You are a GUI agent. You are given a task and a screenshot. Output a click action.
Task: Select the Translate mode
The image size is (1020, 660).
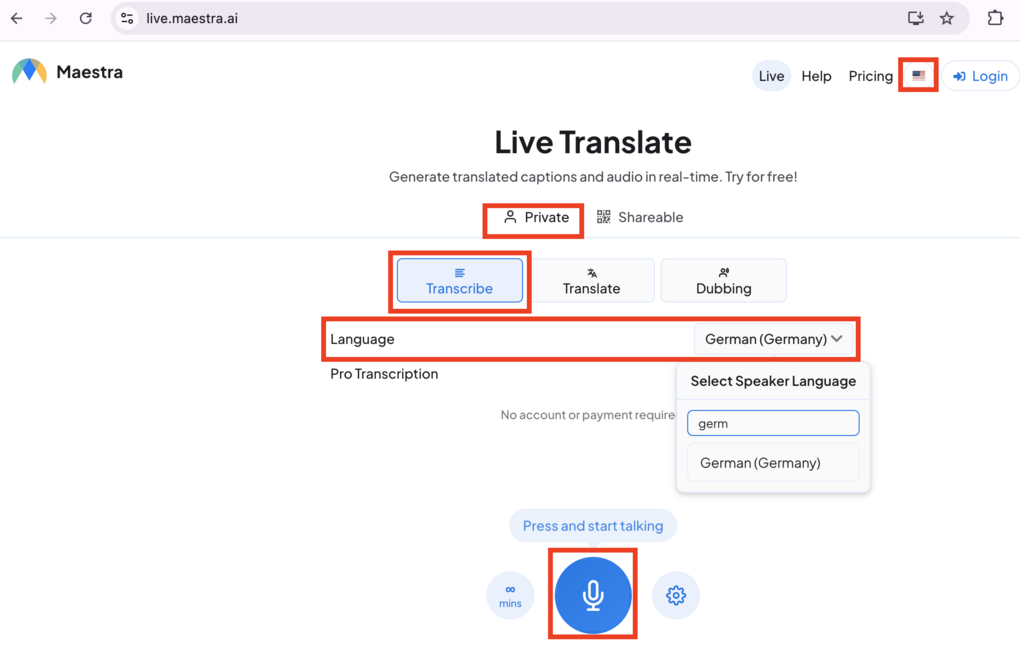tap(591, 280)
